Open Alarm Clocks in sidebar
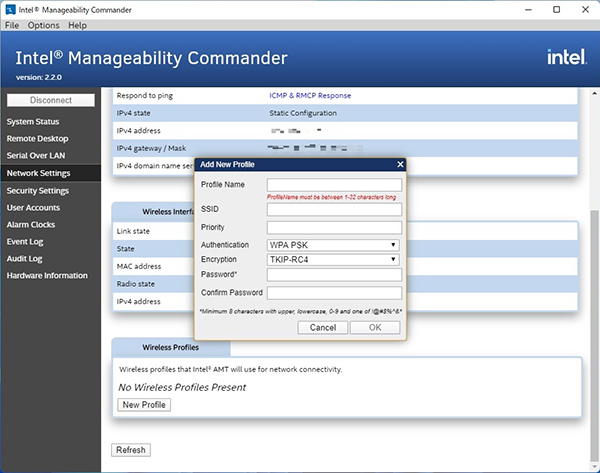600x473 pixels. (31, 225)
